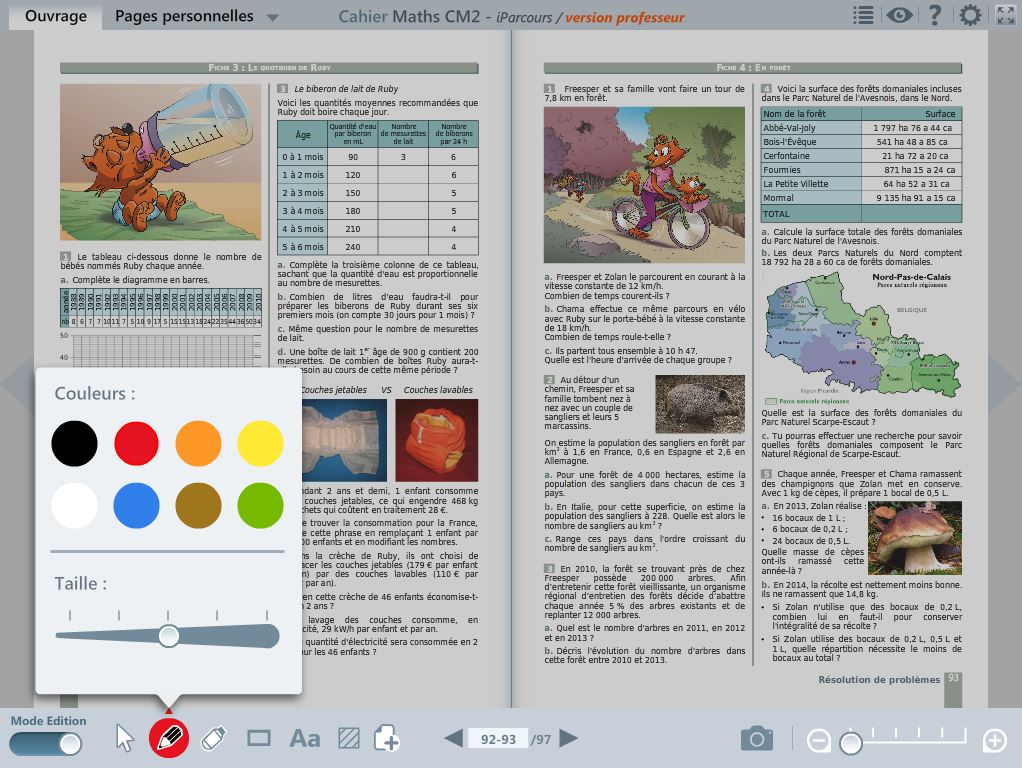The height and width of the screenshot is (768, 1022).
Task: Click the '0 à 1 mois' table row
Action: [378, 157]
